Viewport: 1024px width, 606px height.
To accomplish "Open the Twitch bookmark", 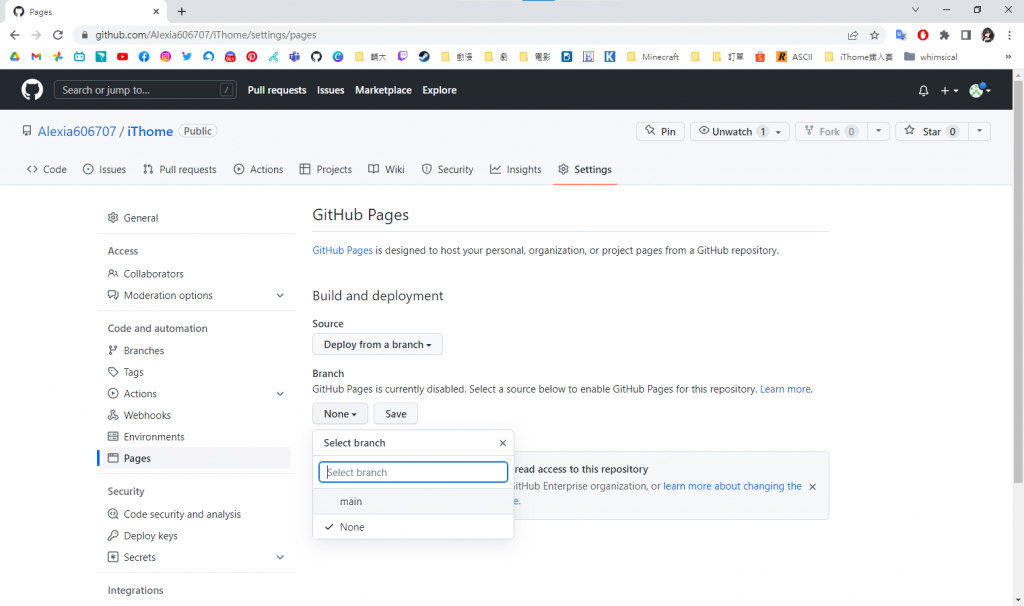I will 402,57.
